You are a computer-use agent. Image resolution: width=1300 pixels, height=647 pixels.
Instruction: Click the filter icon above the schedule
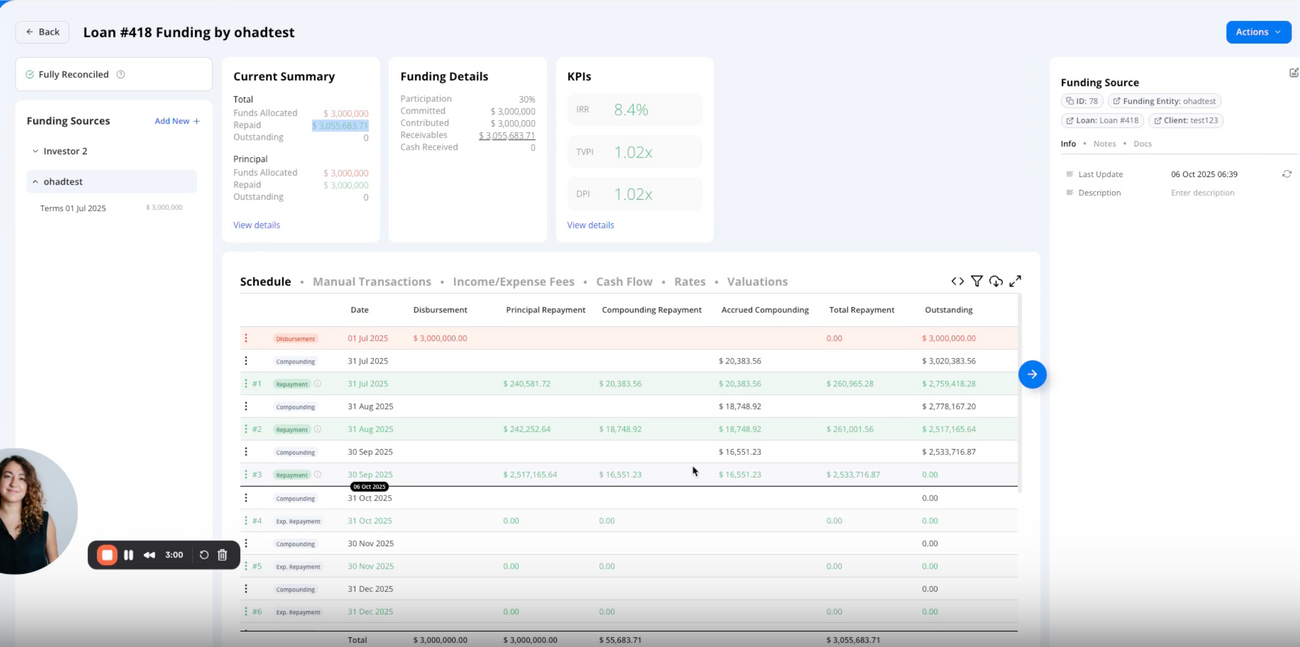977,281
